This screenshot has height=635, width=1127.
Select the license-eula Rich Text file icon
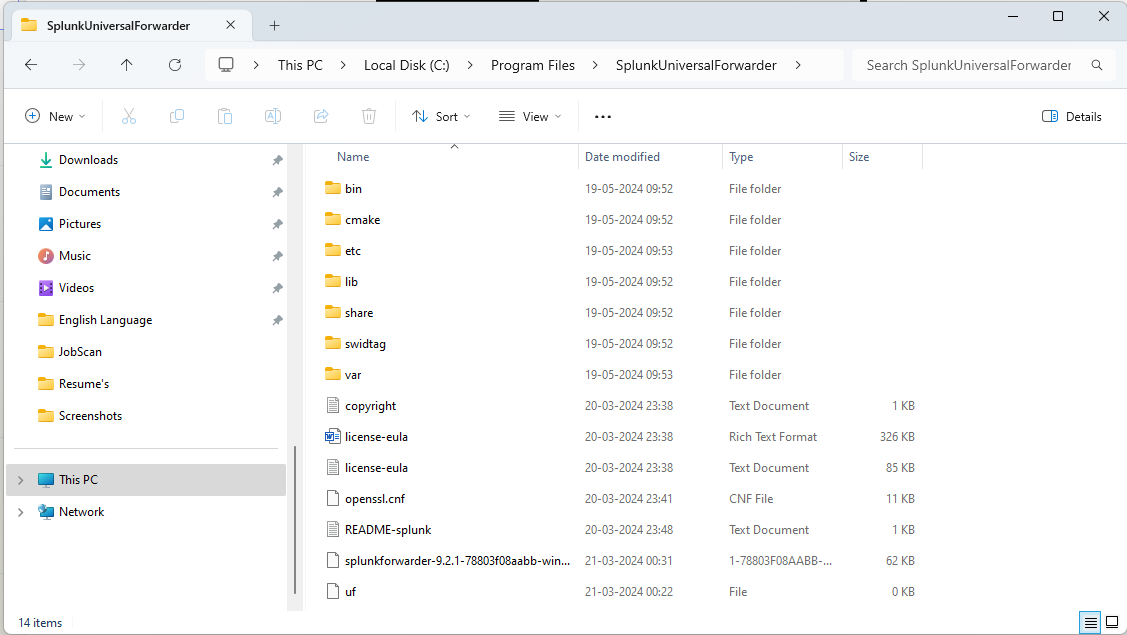tap(332, 437)
